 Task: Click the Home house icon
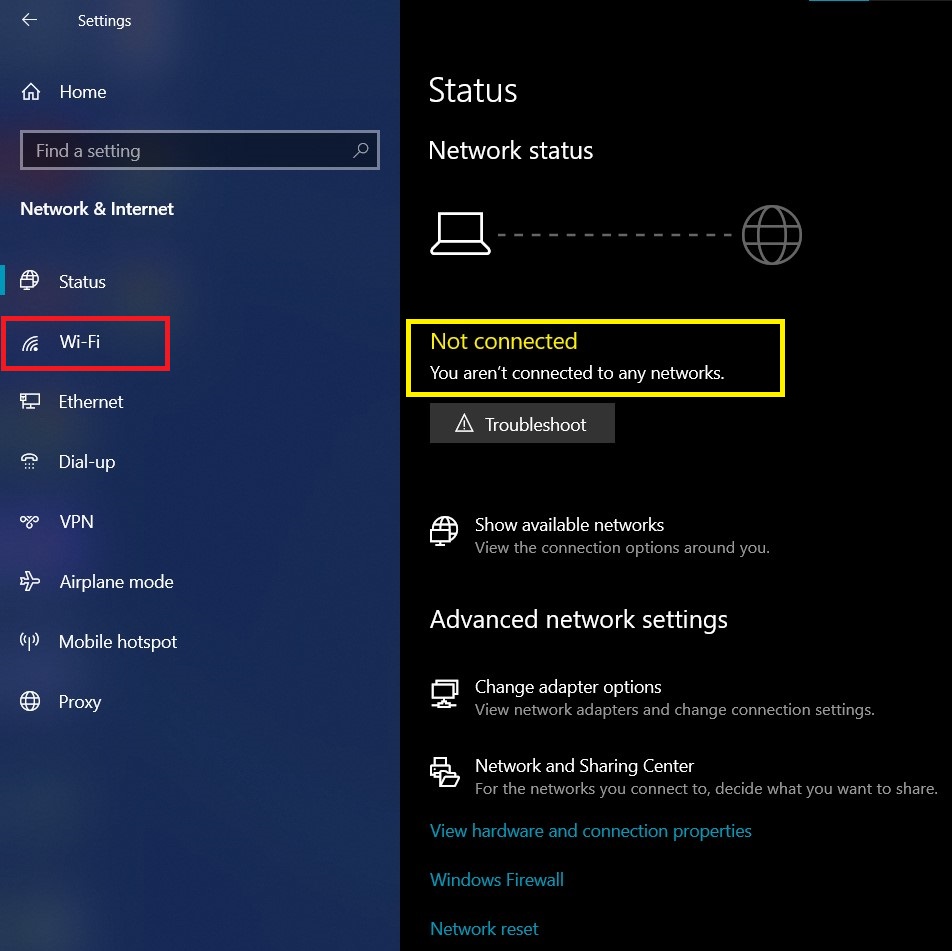(31, 92)
